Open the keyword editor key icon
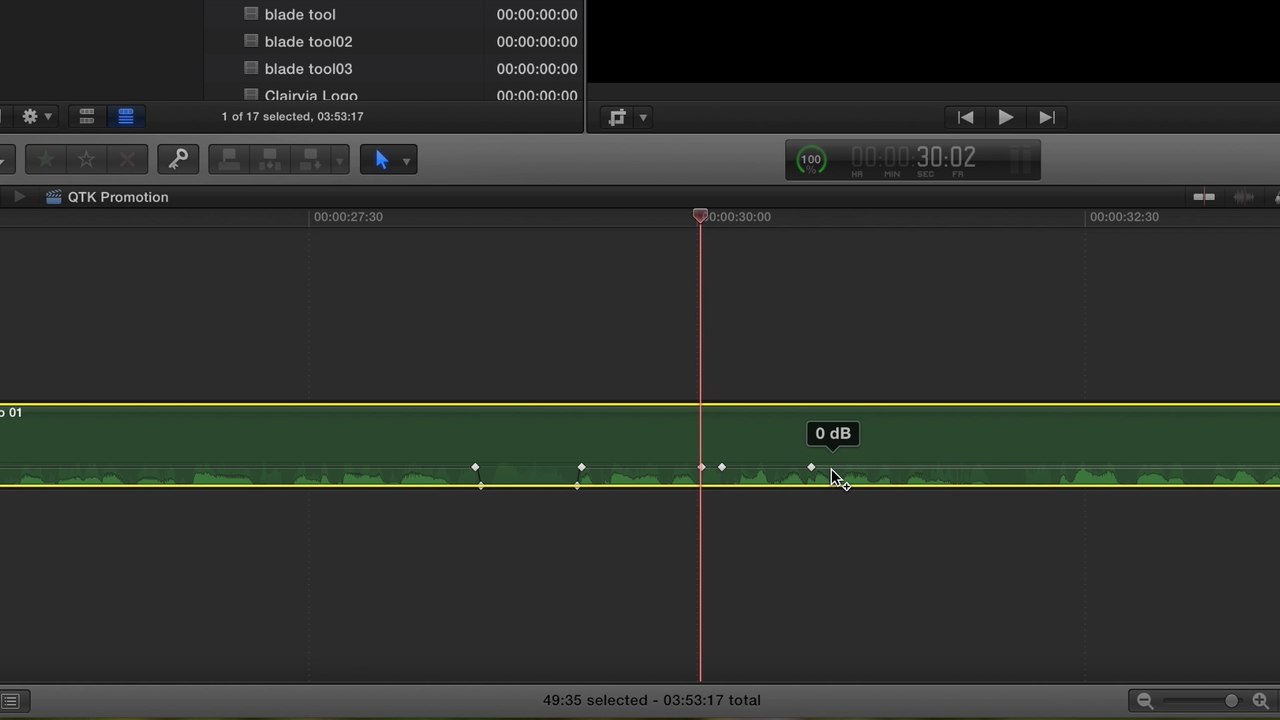The height and width of the screenshot is (720, 1280). 178,159
